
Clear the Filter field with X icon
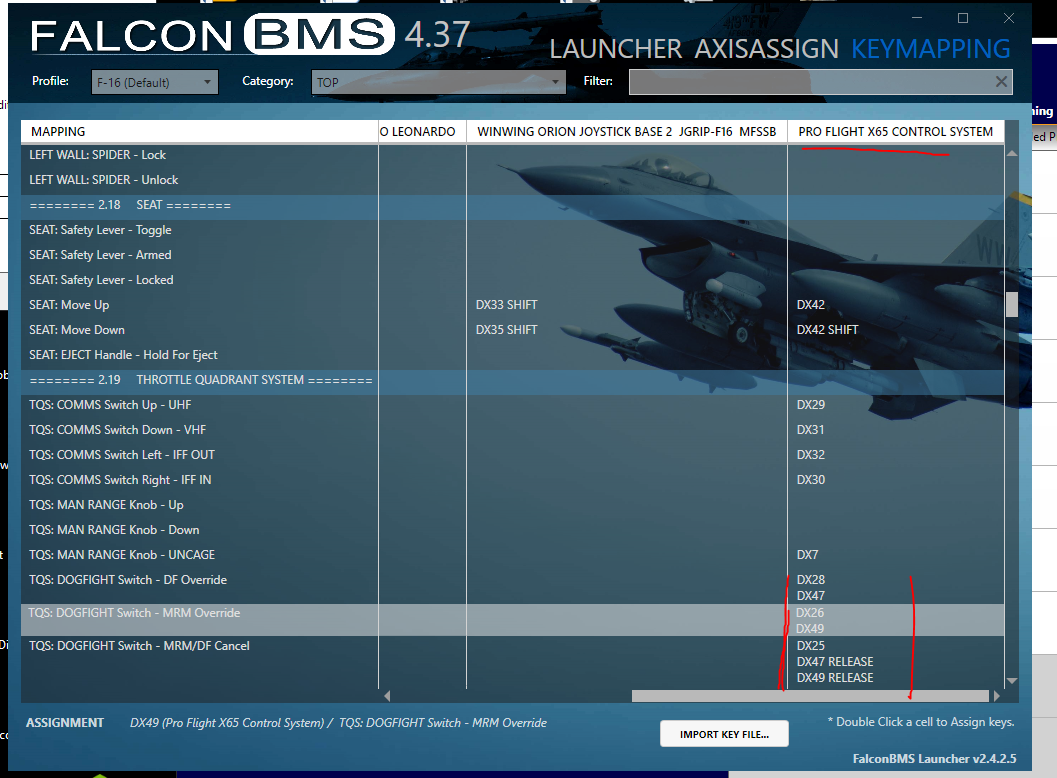[x=1001, y=82]
